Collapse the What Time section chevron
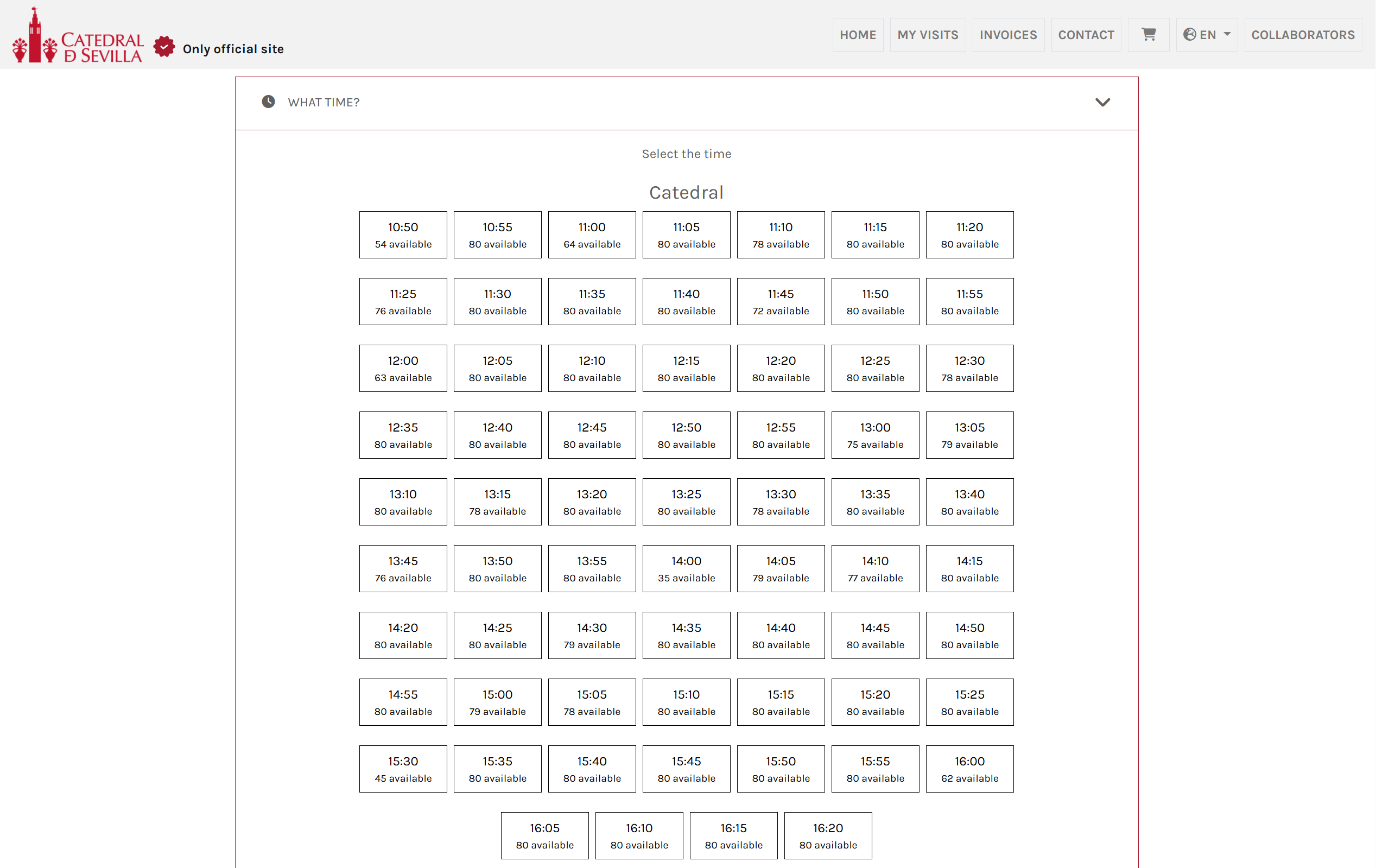This screenshot has width=1376, height=868. 1102,102
